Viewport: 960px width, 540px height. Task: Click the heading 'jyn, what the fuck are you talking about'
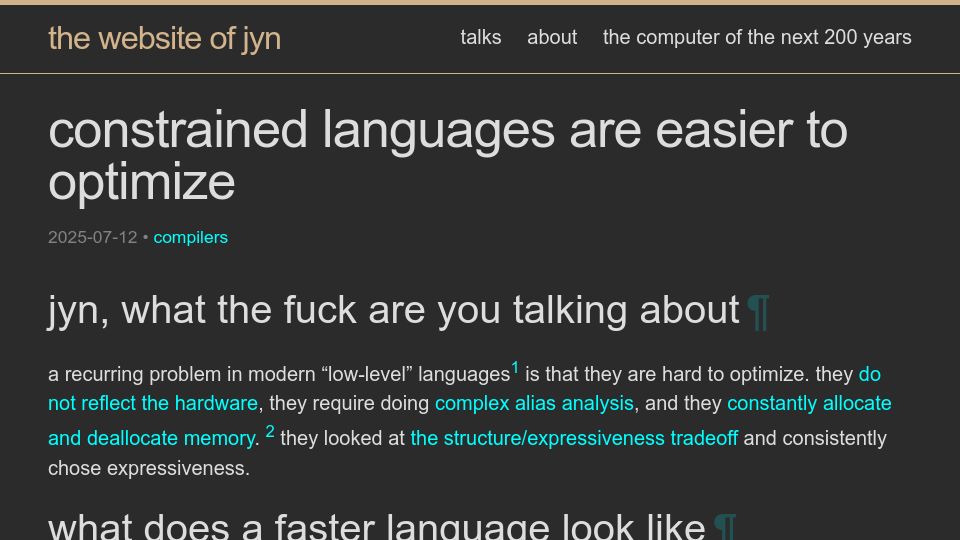394,311
